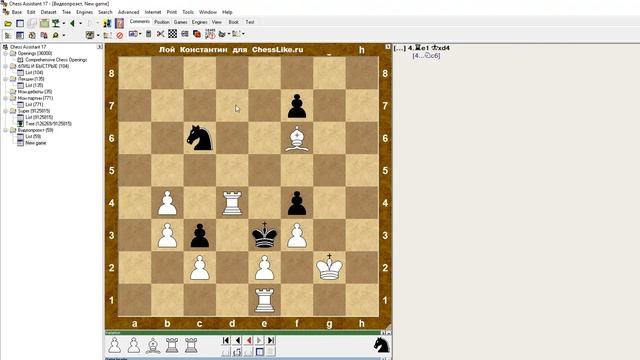Click the red stacked squares toolbar icon

(x=196, y=34)
